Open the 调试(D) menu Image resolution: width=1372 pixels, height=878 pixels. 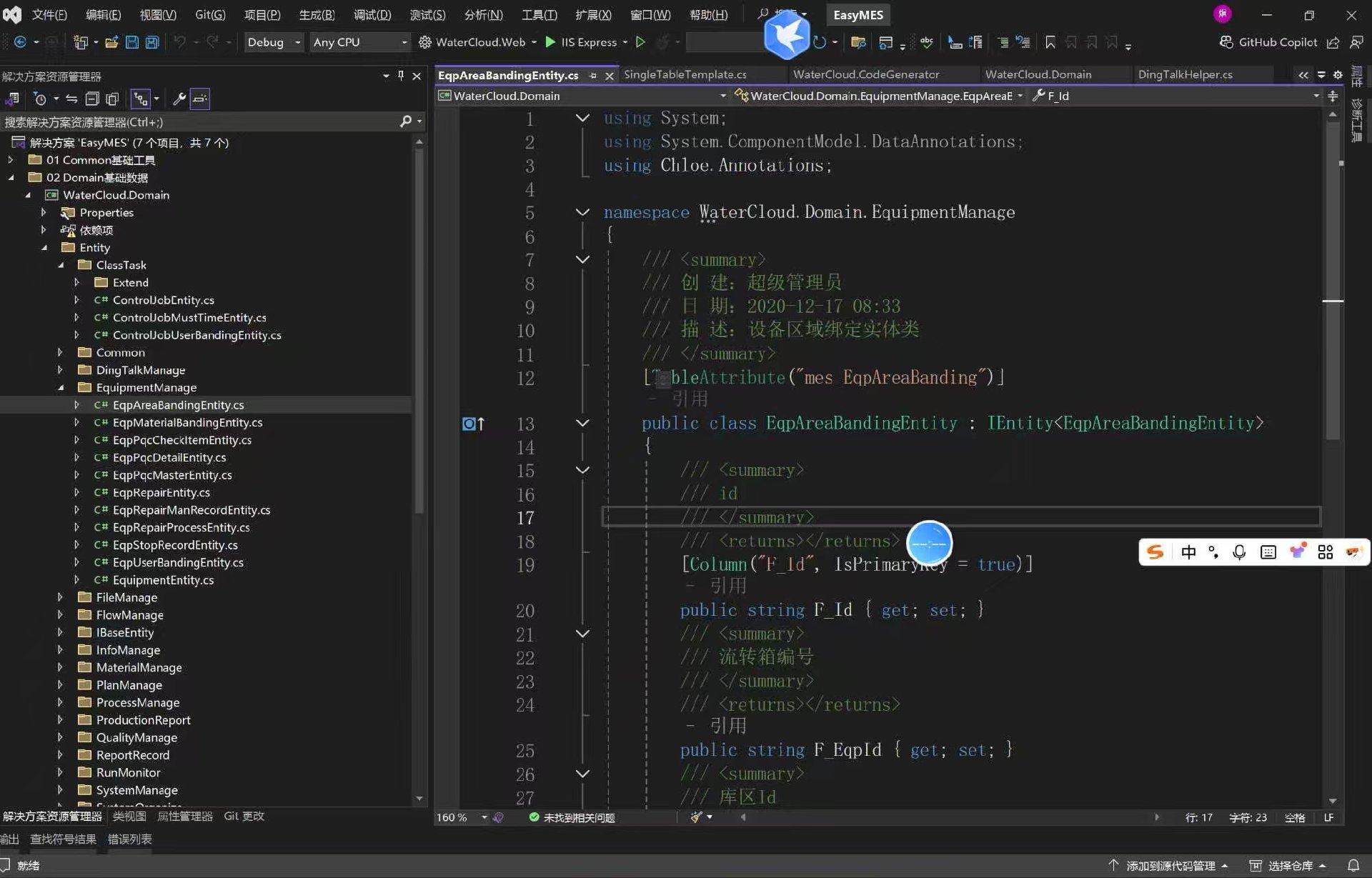[x=372, y=14]
